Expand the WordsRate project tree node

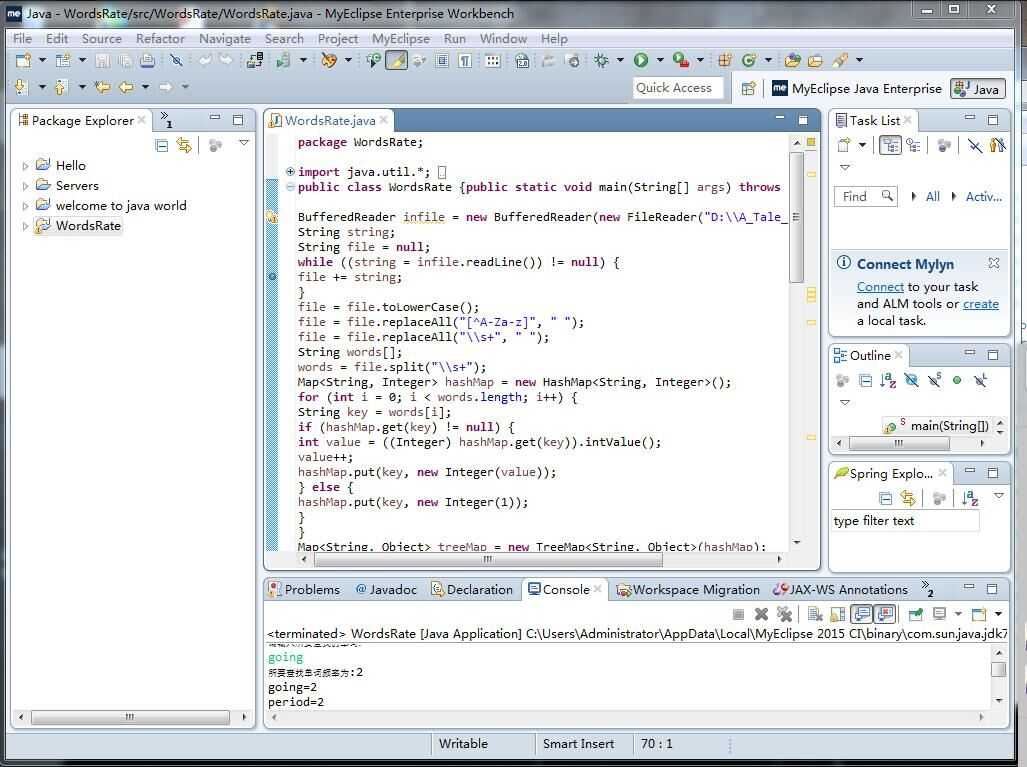point(25,226)
